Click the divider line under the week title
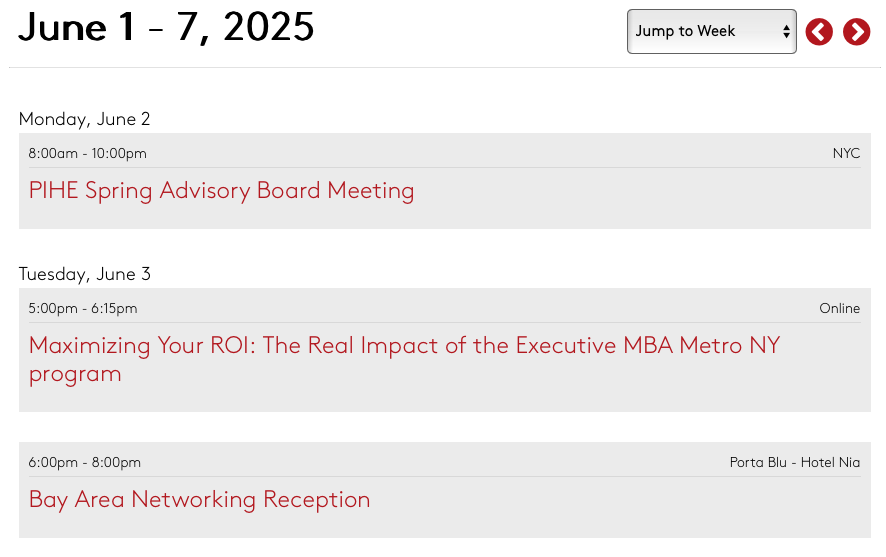This screenshot has width=886, height=557. tap(445, 68)
